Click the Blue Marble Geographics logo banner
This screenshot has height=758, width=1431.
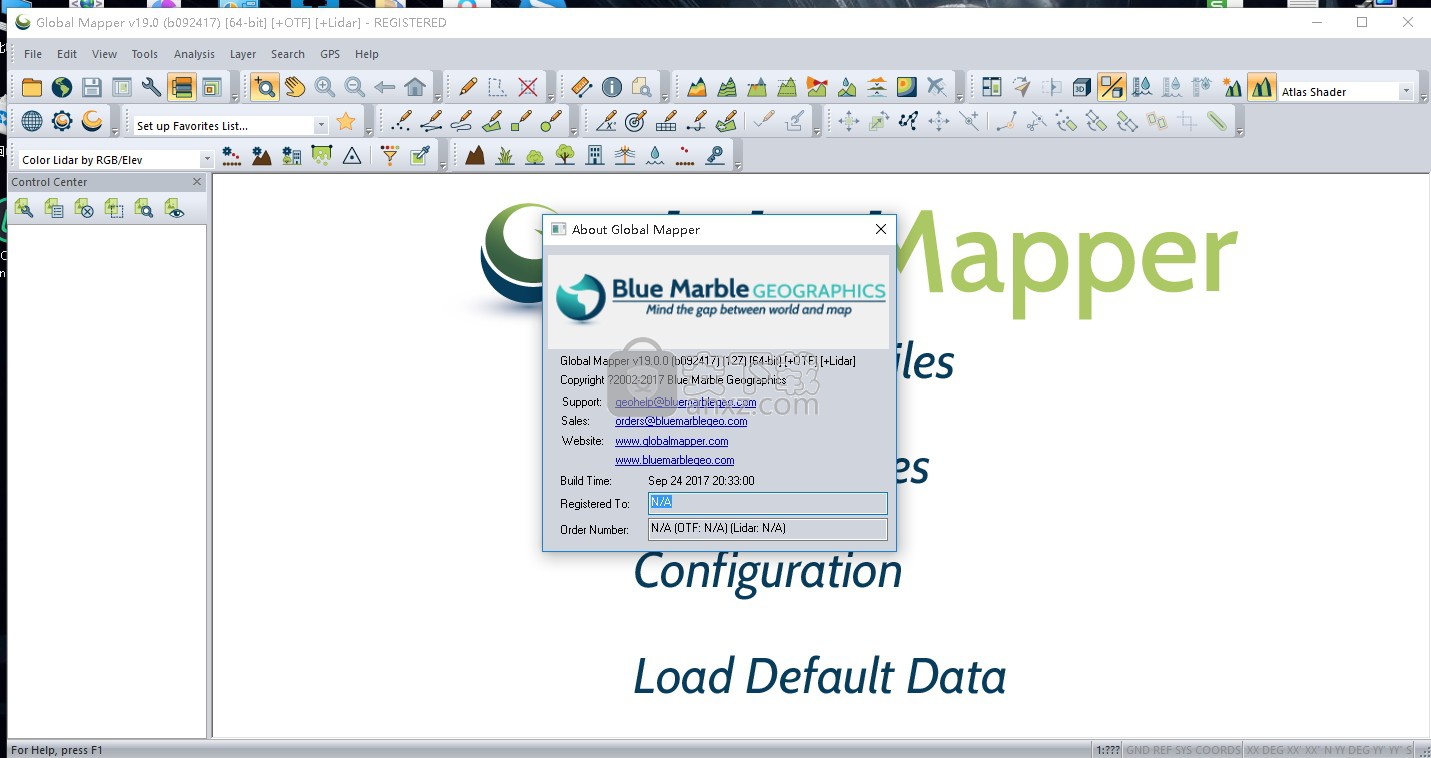[719, 301]
